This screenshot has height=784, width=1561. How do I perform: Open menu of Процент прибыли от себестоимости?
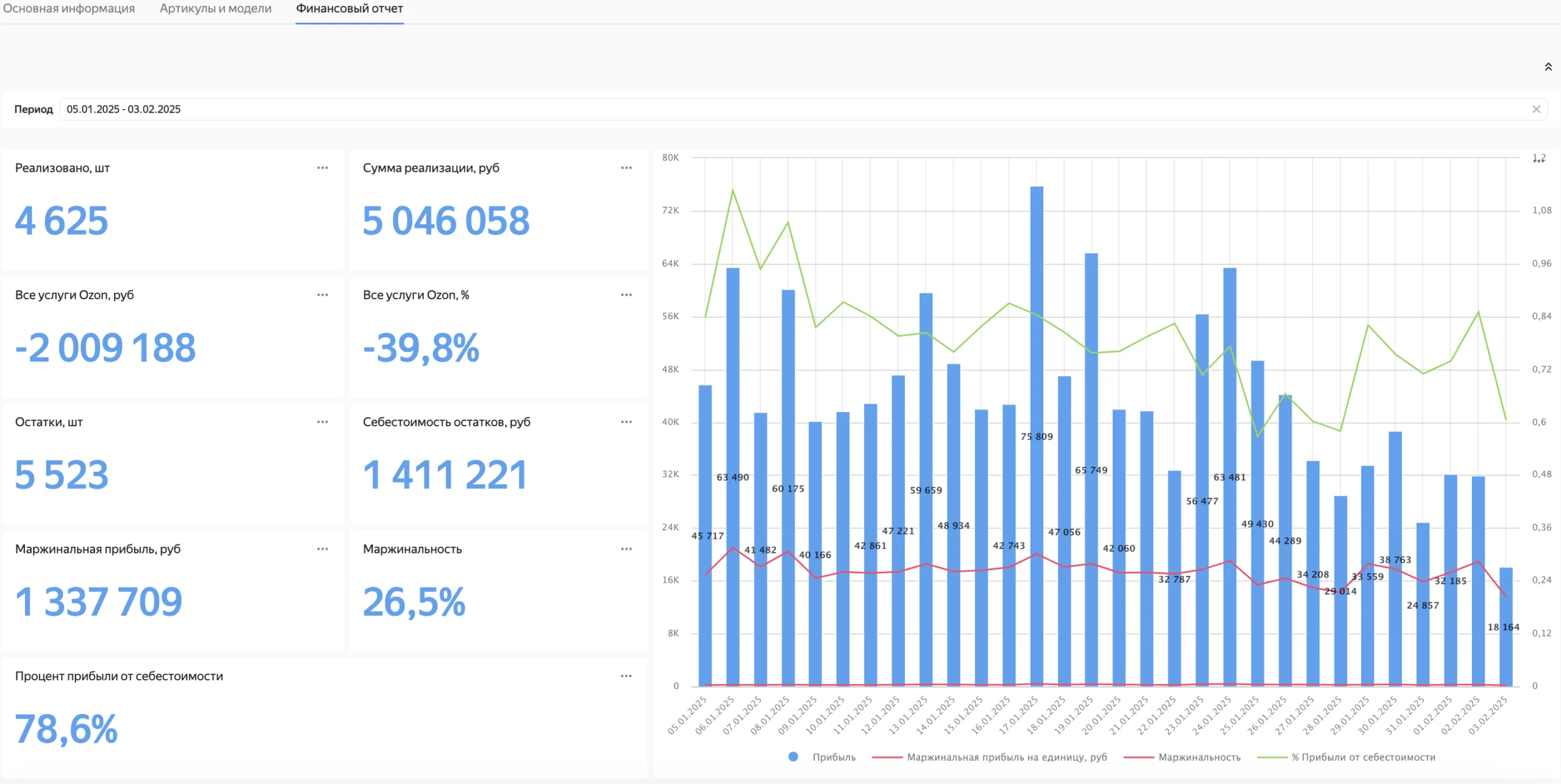pos(626,676)
